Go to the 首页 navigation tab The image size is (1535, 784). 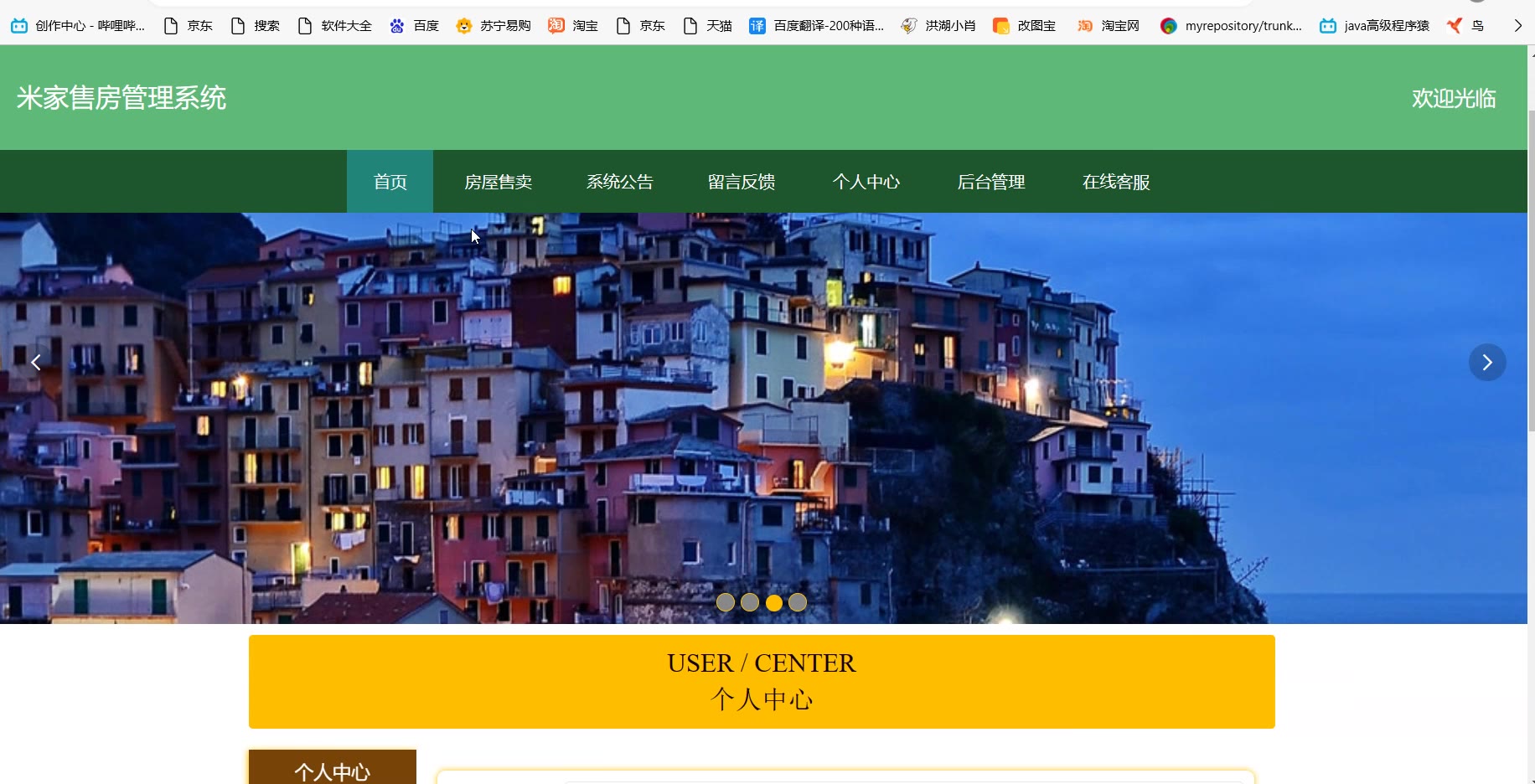[390, 182]
